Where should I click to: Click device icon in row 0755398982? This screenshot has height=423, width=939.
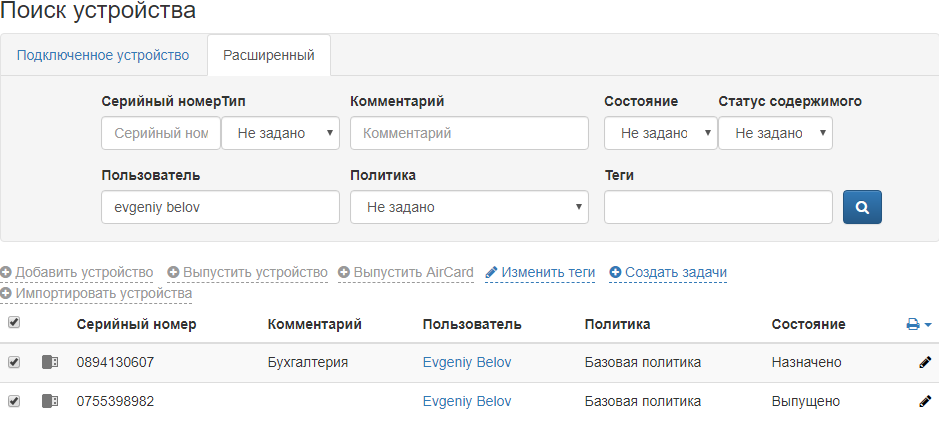point(50,401)
